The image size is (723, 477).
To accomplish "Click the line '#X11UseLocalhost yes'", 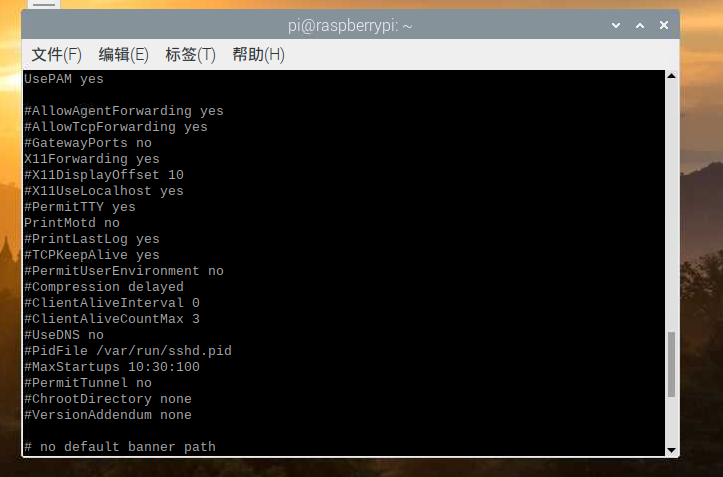I will [x=104, y=191].
